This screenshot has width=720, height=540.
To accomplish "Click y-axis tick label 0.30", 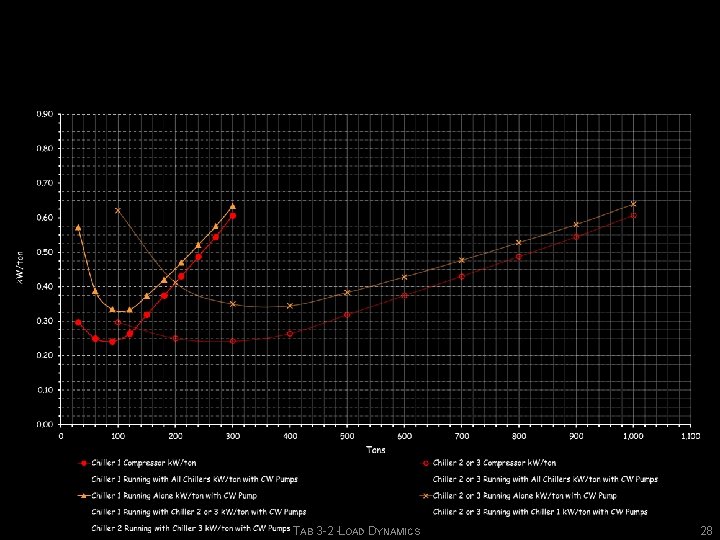I will coord(45,321).
